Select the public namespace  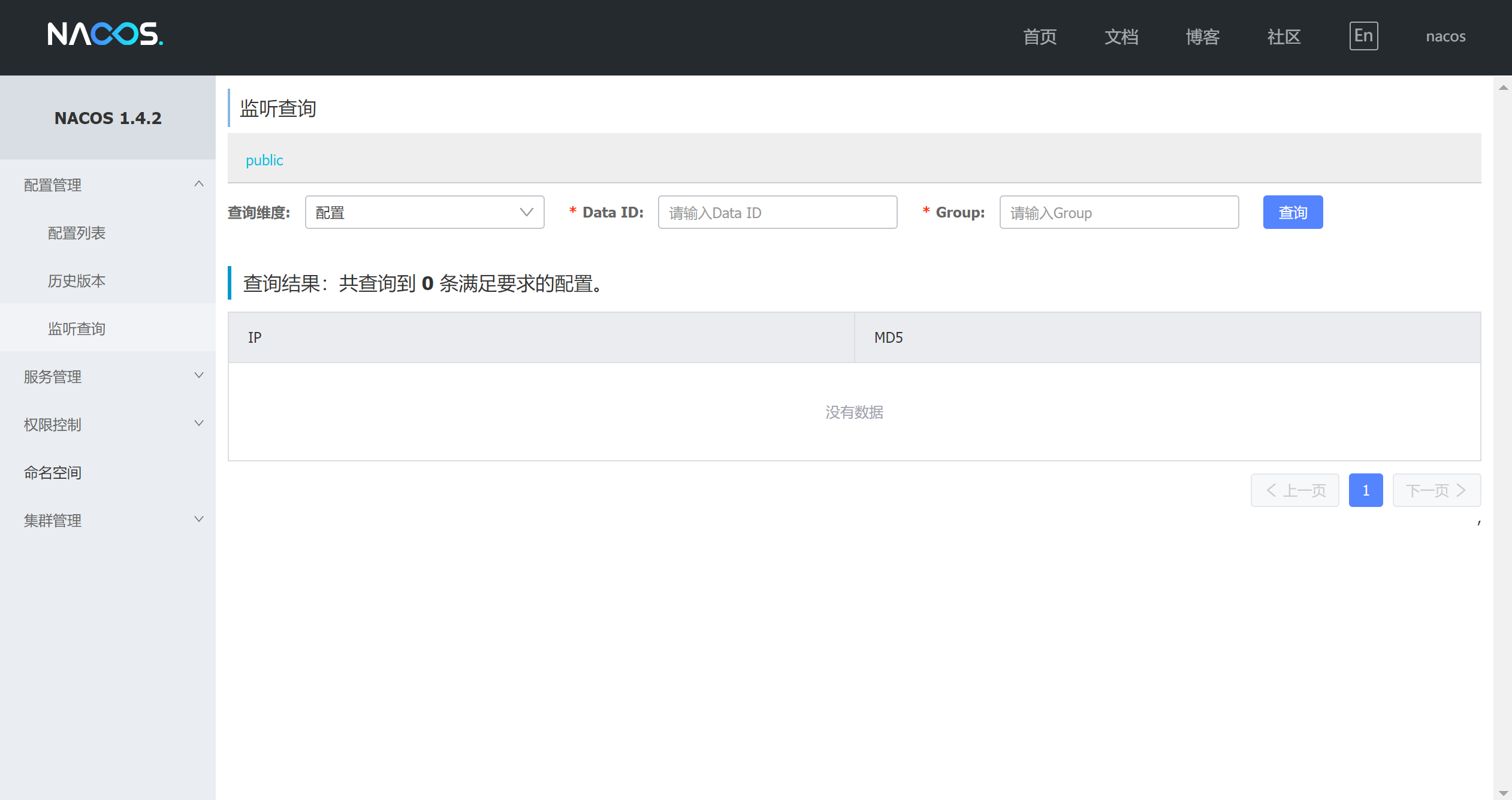coord(264,160)
